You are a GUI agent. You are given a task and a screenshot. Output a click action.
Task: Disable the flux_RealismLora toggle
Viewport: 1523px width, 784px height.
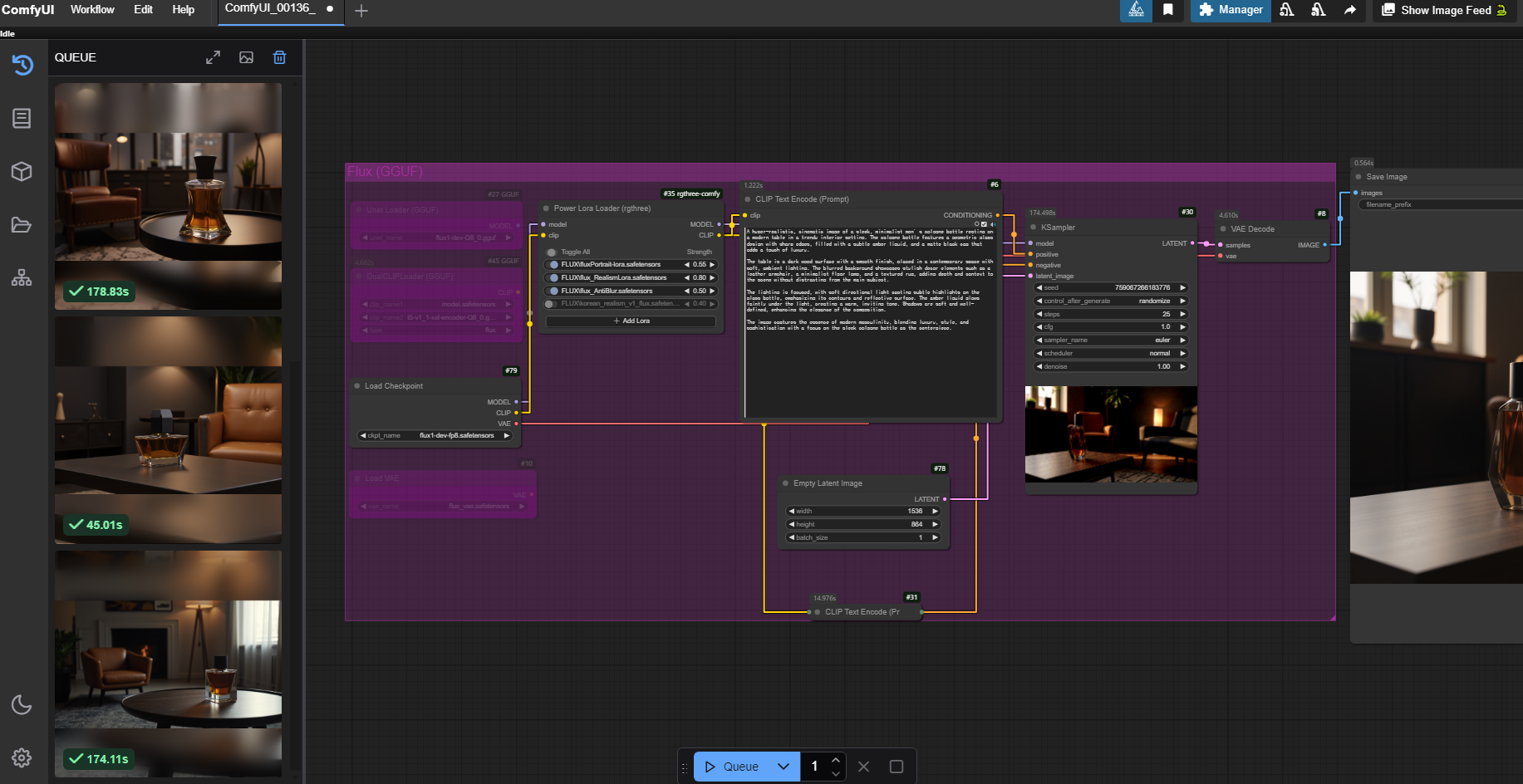553,278
